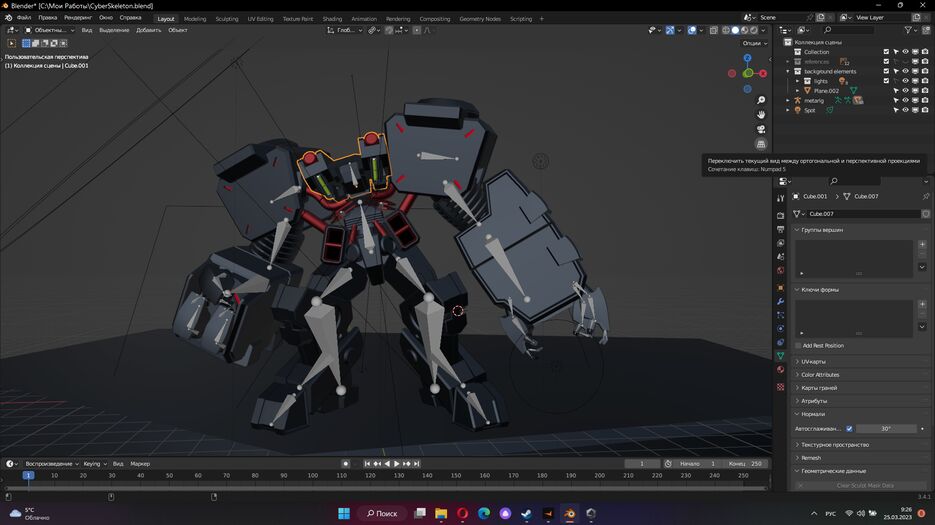Screen dimensions: 935x525
Task: Click the blue Z axis on navigation gizmo
Action: tap(748, 58)
